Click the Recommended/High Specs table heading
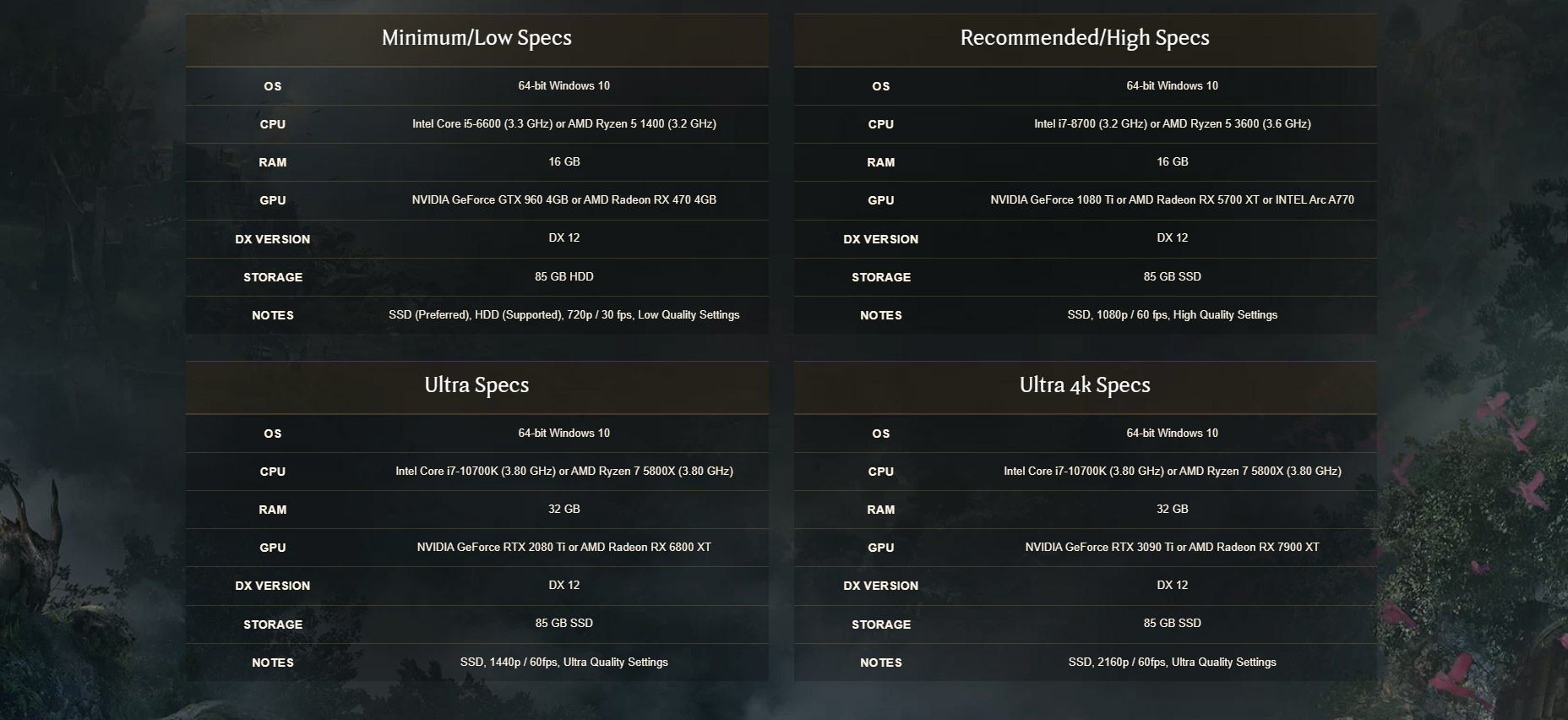 1085,38
